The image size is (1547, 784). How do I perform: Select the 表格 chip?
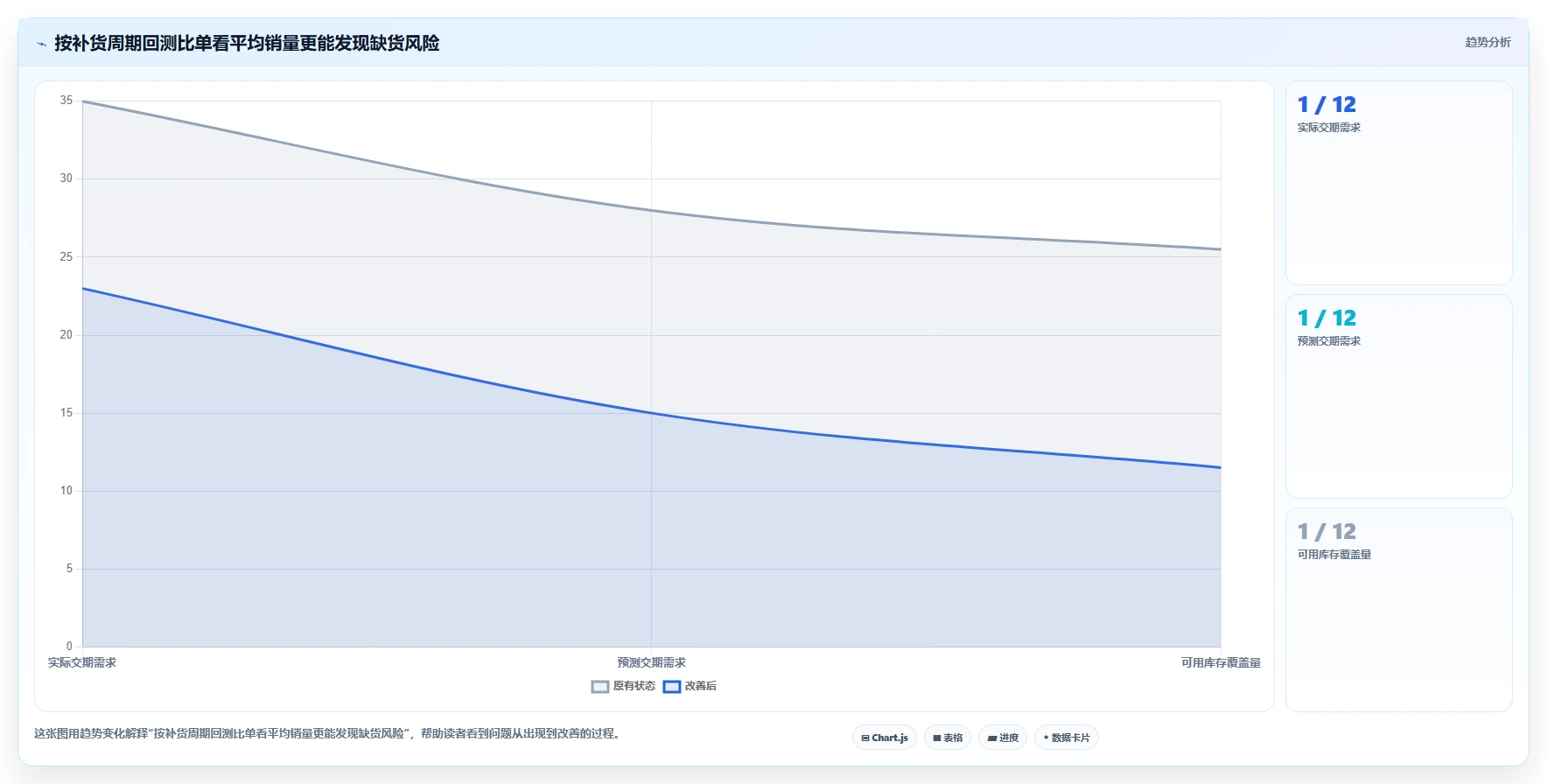pos(948,738)
